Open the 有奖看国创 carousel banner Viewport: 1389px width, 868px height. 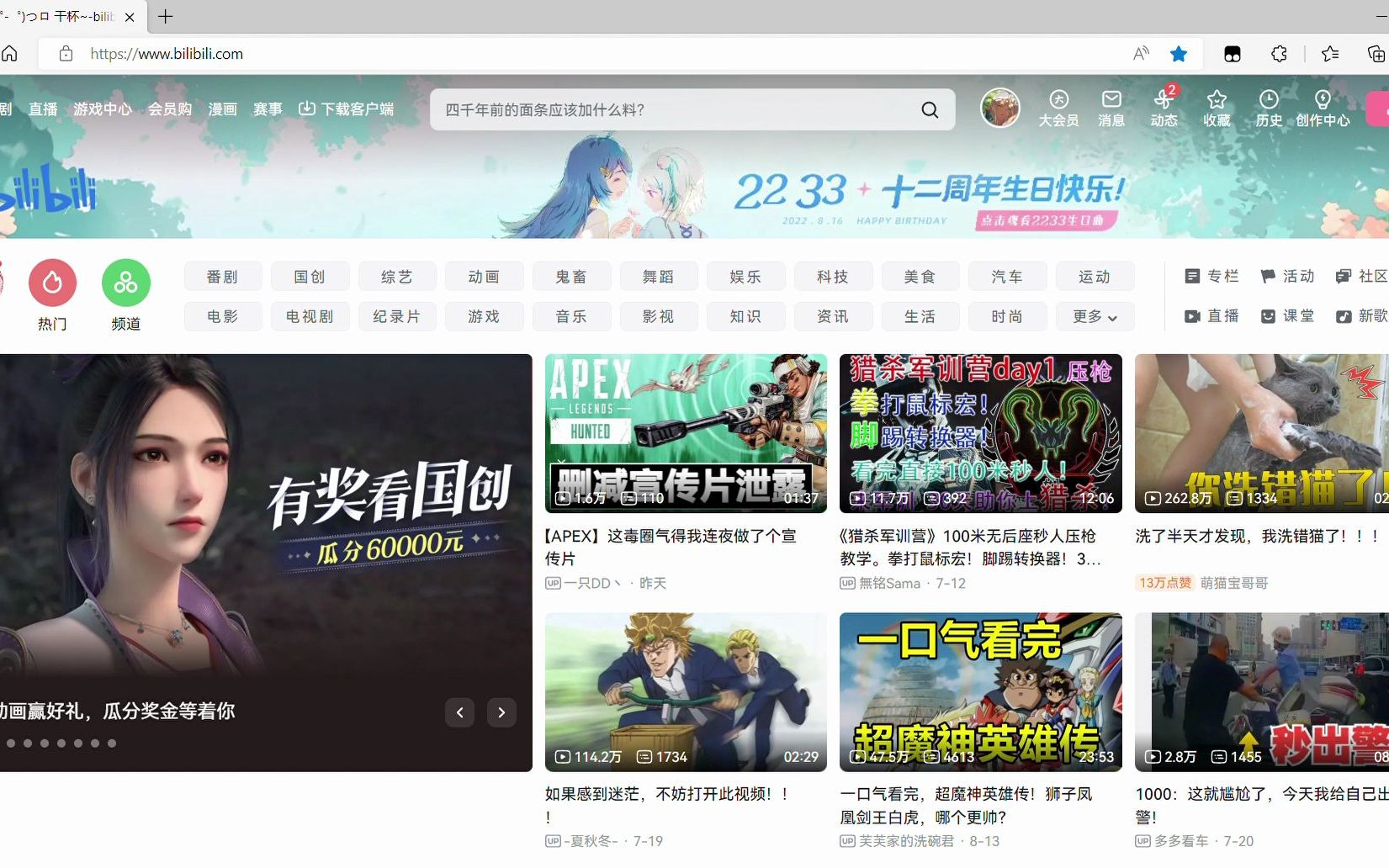pyautogui.click(x=266, y=563)
